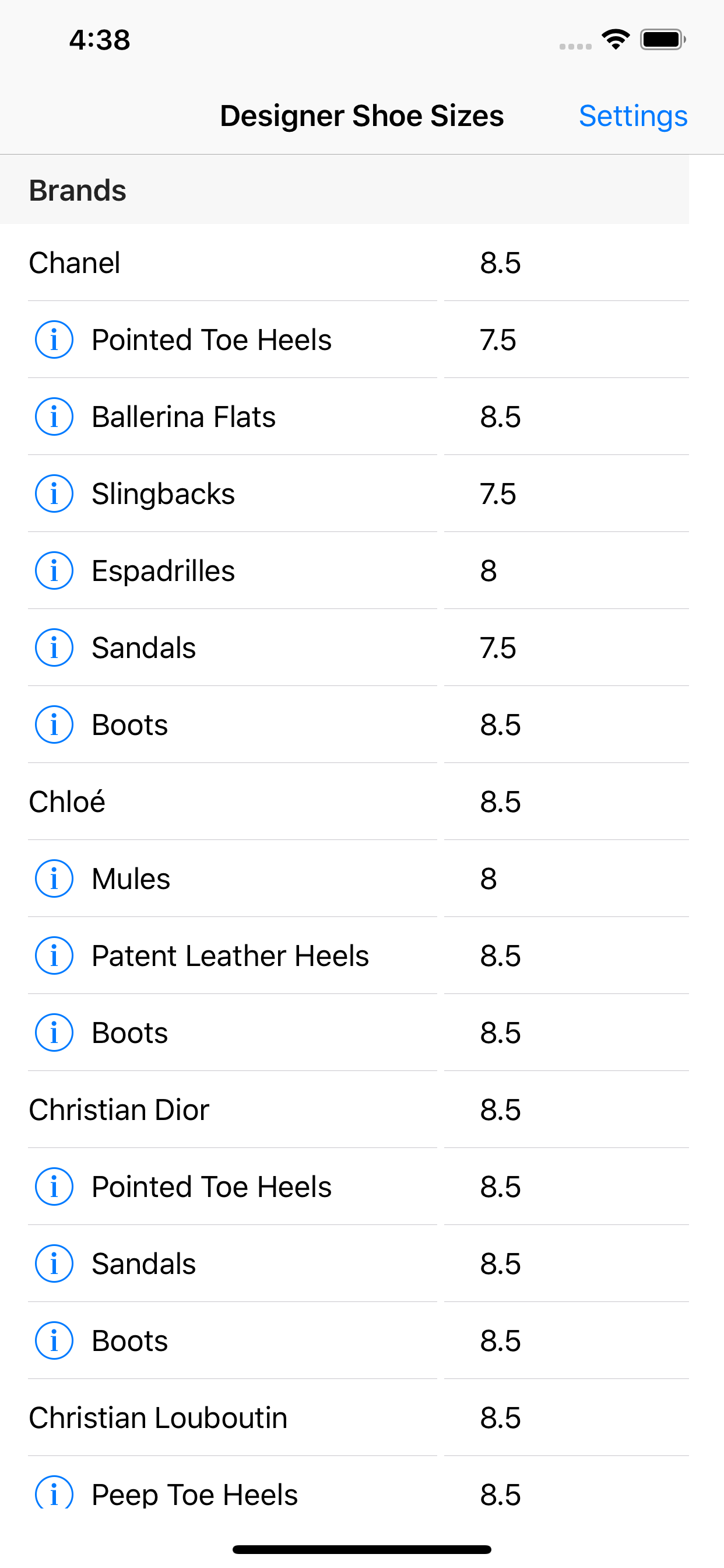Show info for Chloé Boots
724x1568 pixels.
pyautogui.click(x=54, y=1033)
